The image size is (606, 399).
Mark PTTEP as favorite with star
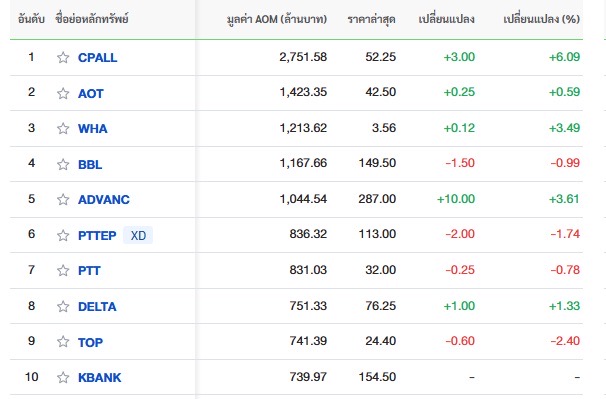63,235
